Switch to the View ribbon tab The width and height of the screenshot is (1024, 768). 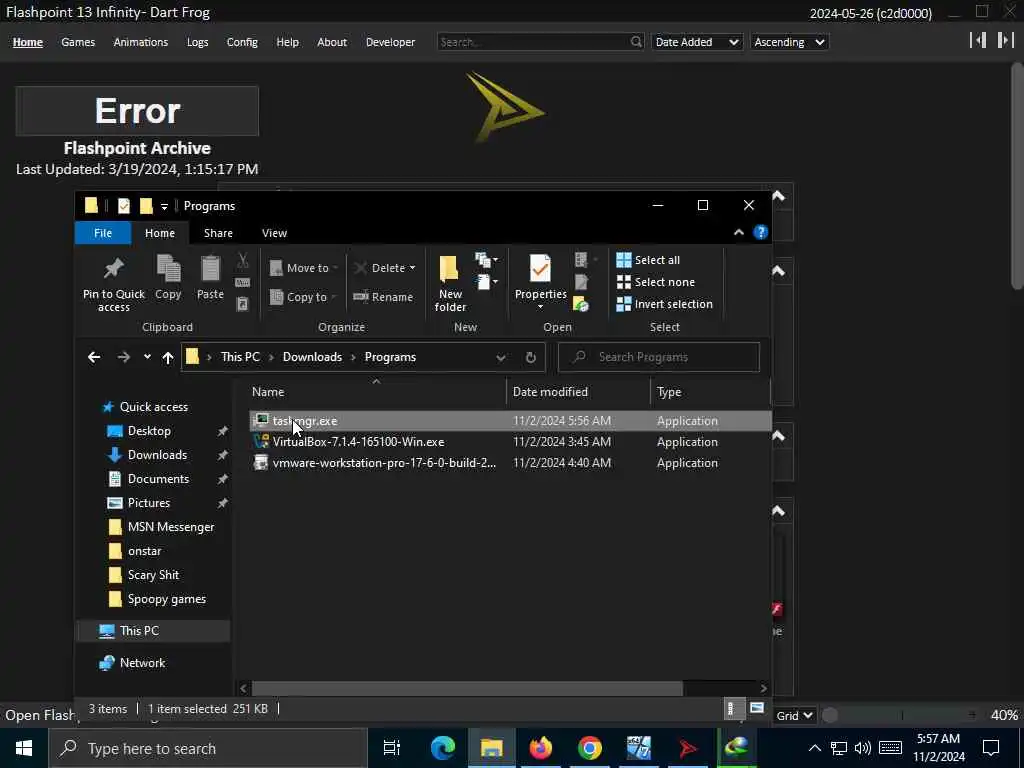274,233
